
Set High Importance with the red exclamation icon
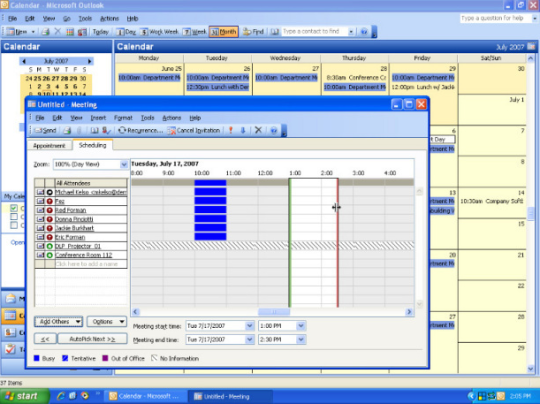(x=231, y=131)
